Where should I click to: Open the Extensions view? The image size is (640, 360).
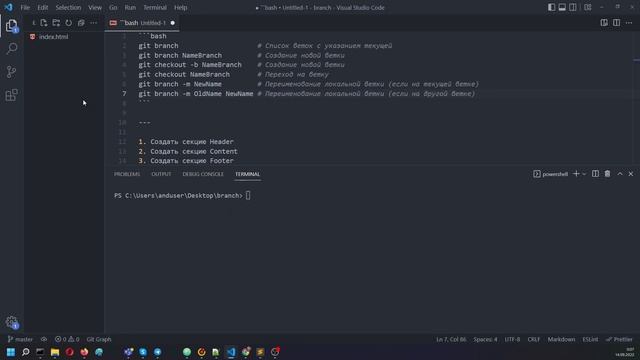pos(11,95)
